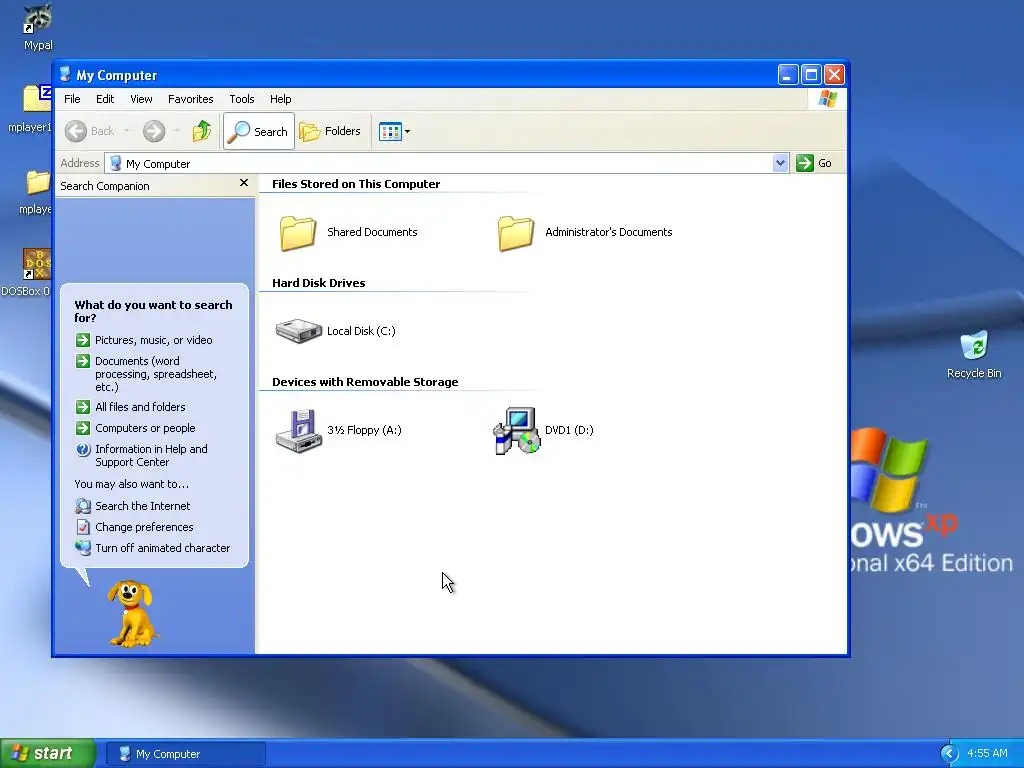This screenshot has height=768, width=1024.
Task: Click the question mark Help icon
Action: pyautogui.click(x=83, y=449)
